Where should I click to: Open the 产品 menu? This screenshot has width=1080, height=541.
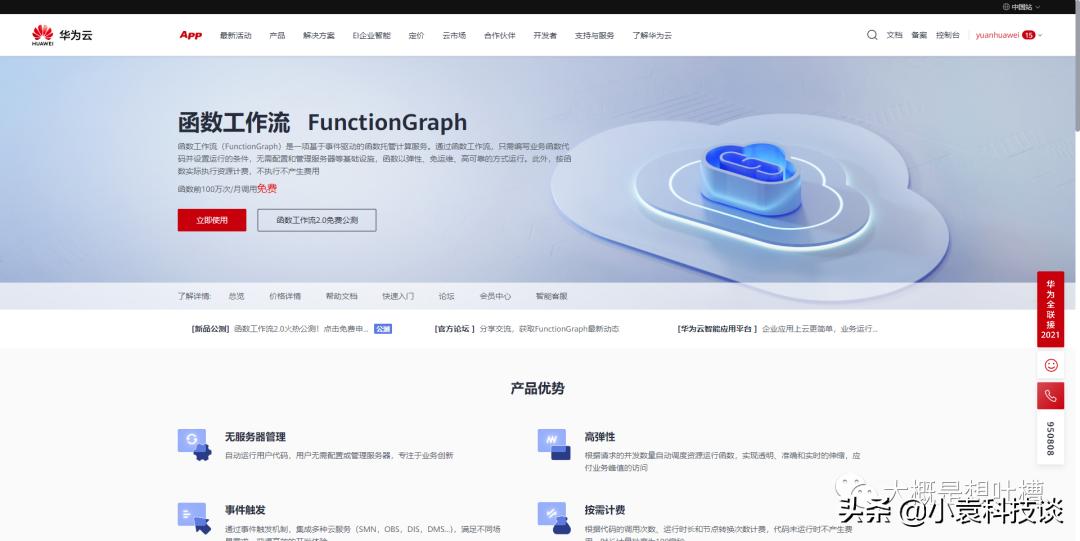click(x=277, y=35)
